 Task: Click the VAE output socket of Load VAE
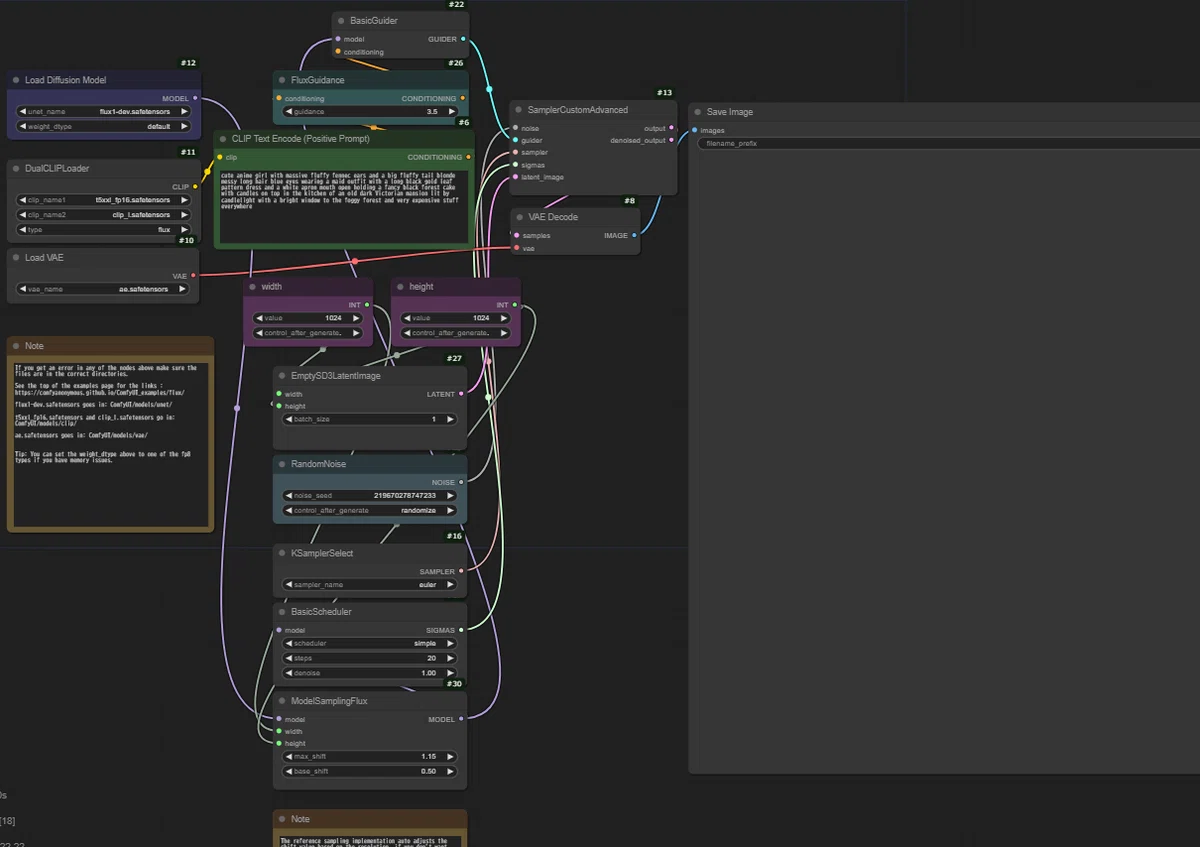point(194,276)
